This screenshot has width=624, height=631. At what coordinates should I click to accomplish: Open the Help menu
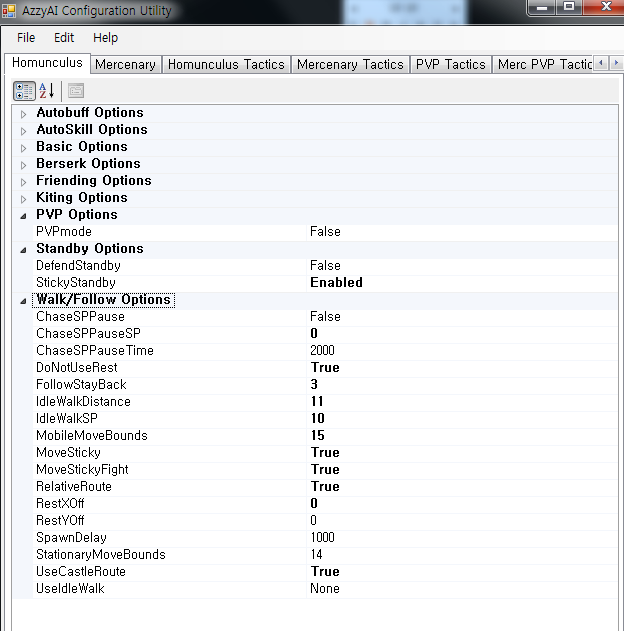pos(105,38)
